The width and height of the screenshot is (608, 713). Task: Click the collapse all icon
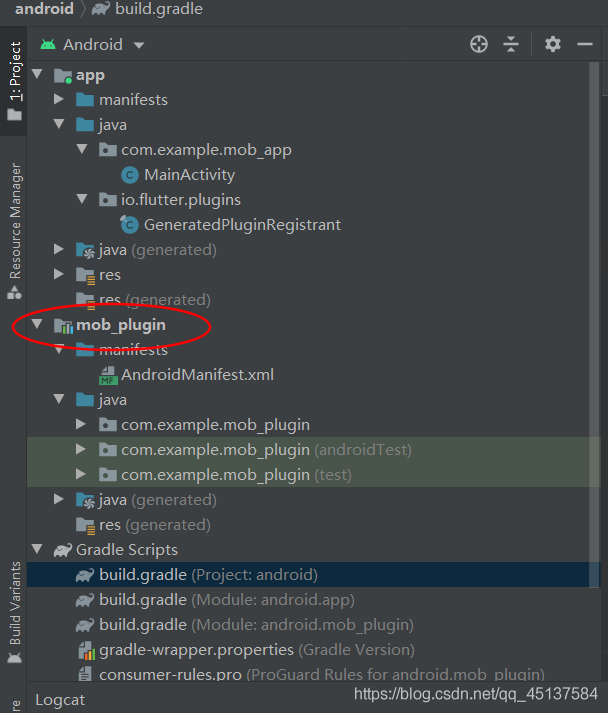[511, 44]
